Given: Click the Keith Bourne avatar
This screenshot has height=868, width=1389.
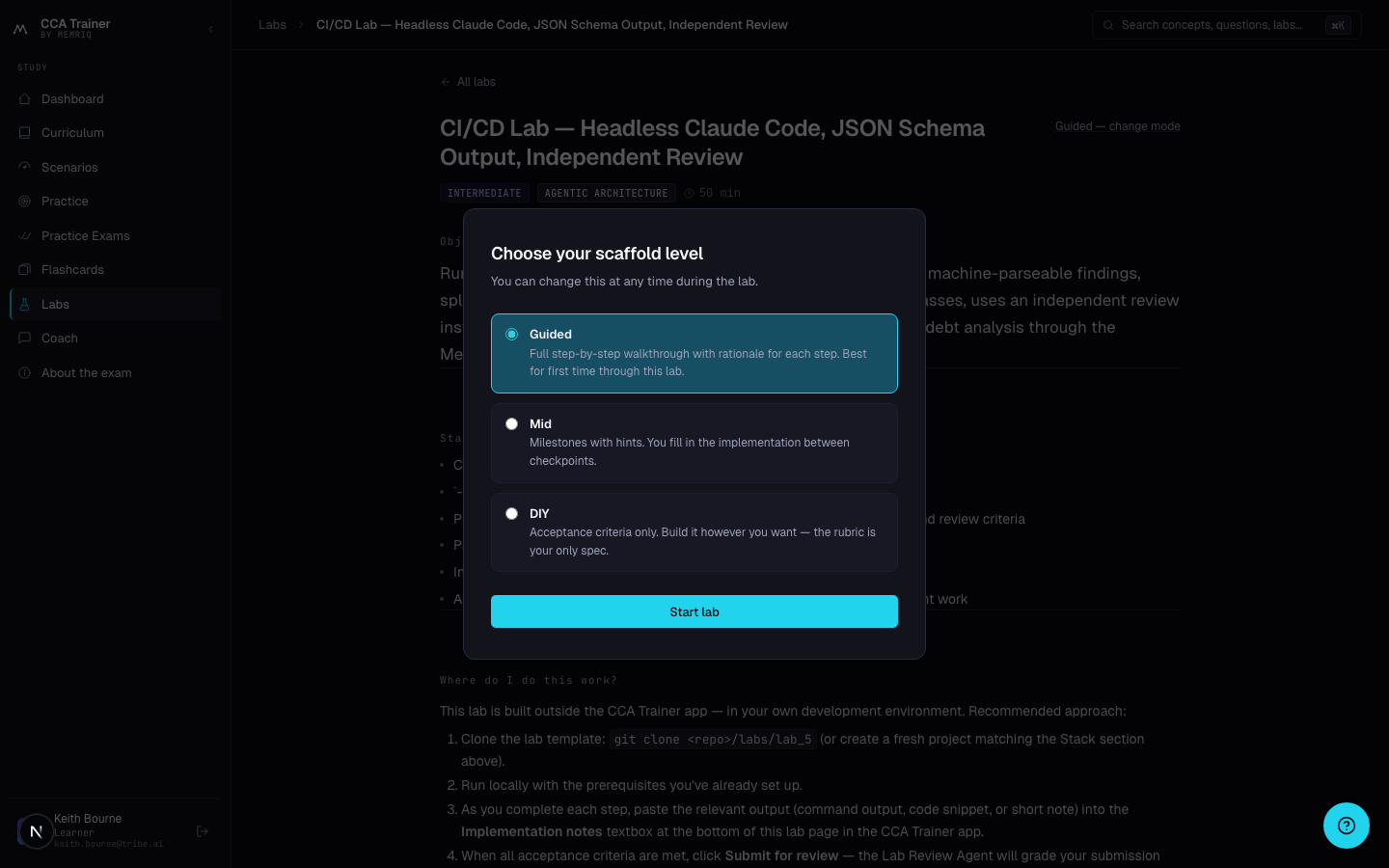Looking at the screenshot, I should click(x=36, y=831).
